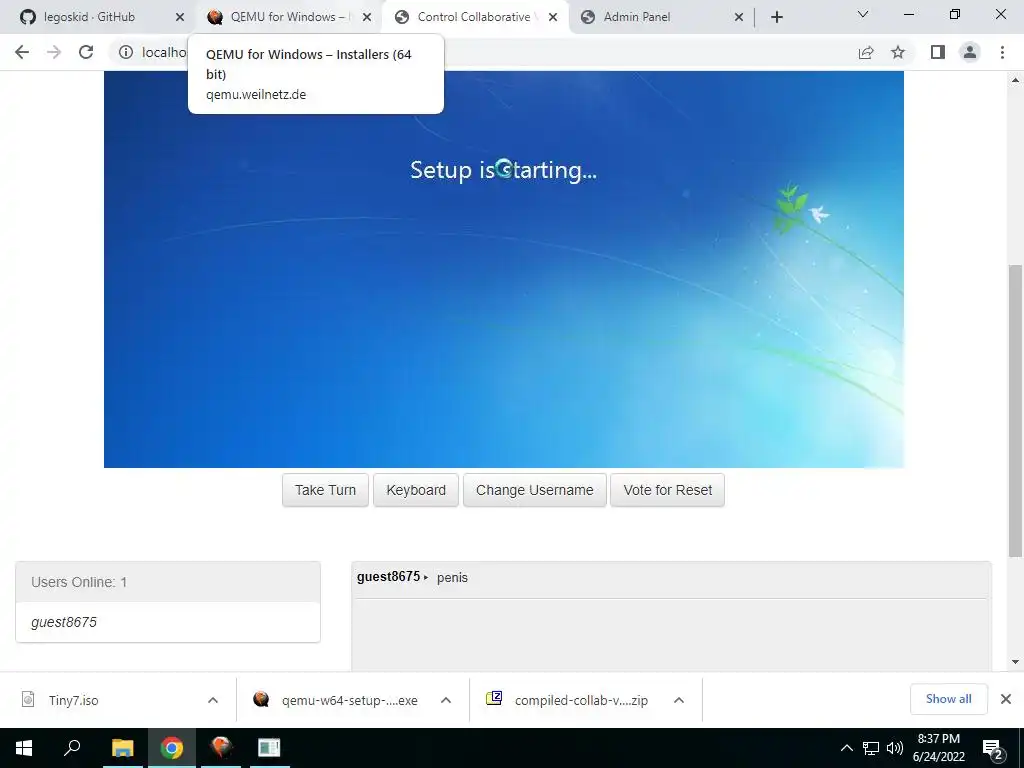1024x768 pixels.
Task: Open the qemu-w64-setup exe download
Action: pos(349,700)
